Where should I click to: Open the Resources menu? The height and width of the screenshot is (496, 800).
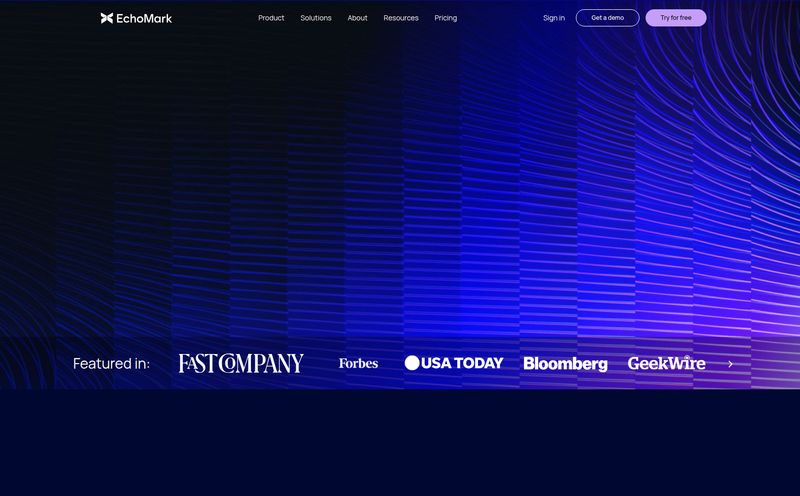(401, 18)
